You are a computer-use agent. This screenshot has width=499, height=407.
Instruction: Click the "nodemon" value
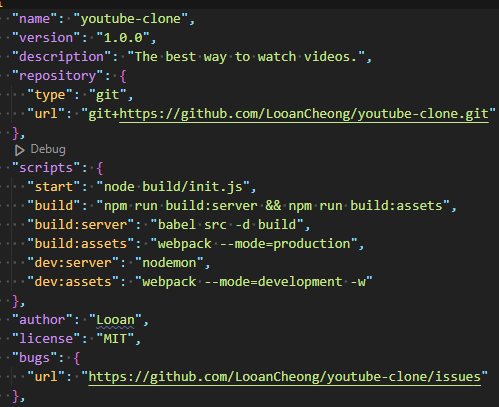tap(169, 263)
